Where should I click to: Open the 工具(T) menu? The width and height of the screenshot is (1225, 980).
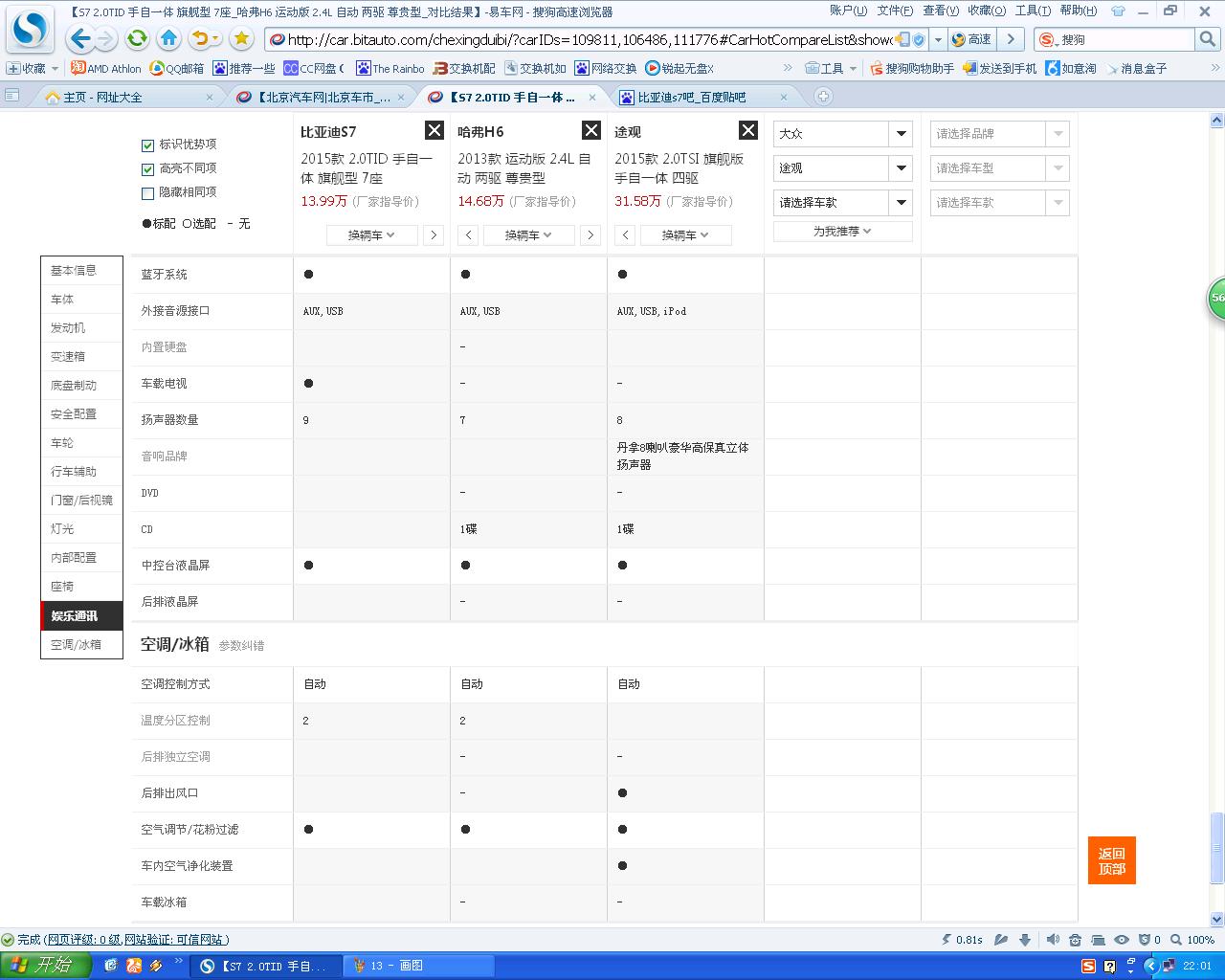click(x=1033, y=11)
